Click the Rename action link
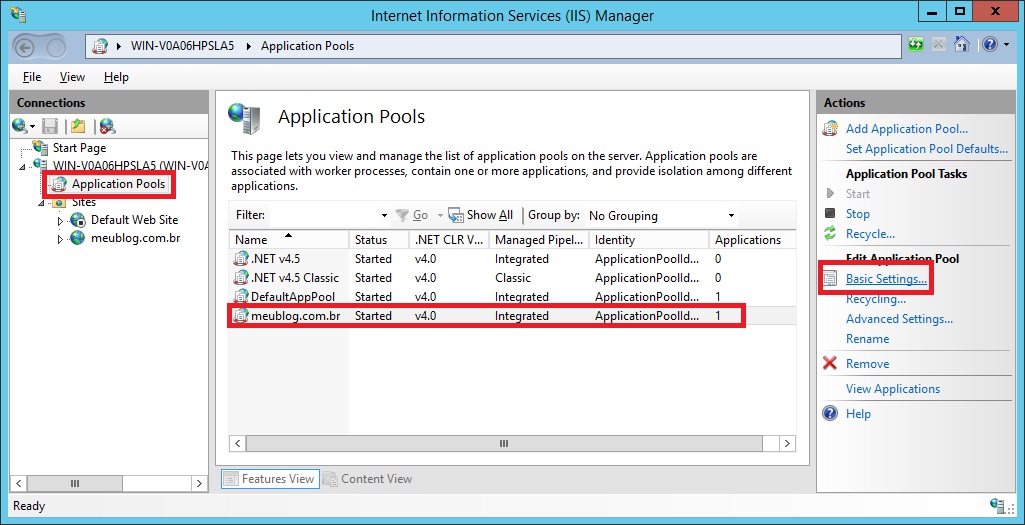 click(867, 339)
